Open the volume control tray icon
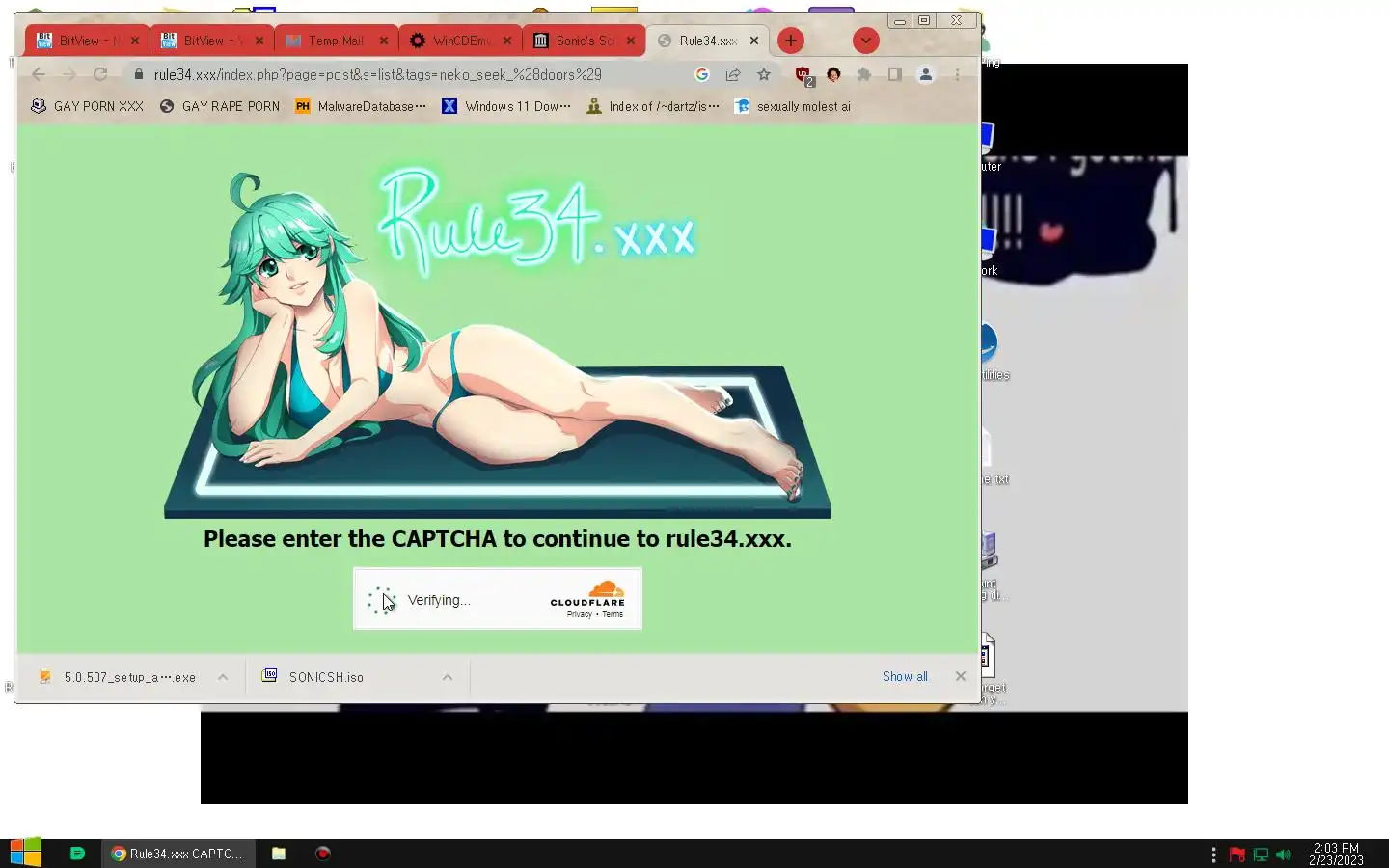 [1283, 854]
